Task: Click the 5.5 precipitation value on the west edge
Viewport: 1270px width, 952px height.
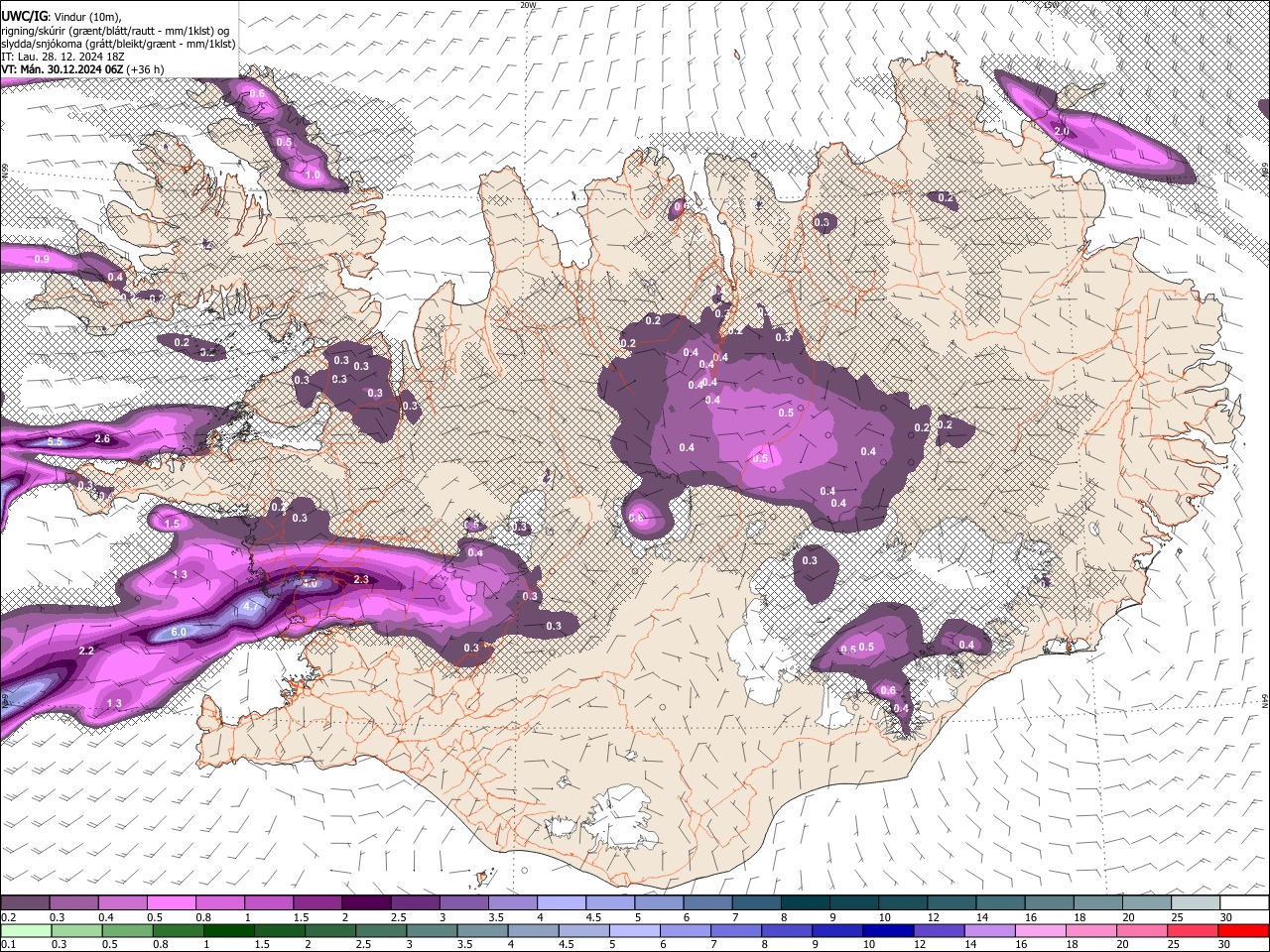Action: pyautogui.click(x=56, y=441)
